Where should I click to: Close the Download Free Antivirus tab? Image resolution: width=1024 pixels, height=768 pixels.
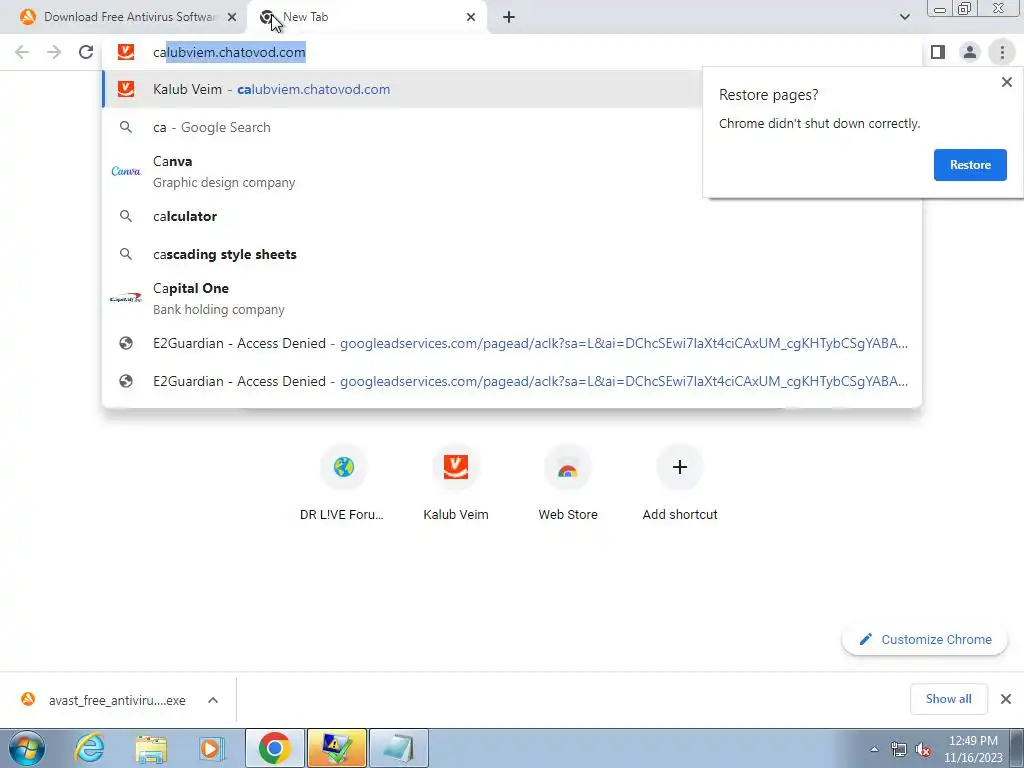(232, 18)
